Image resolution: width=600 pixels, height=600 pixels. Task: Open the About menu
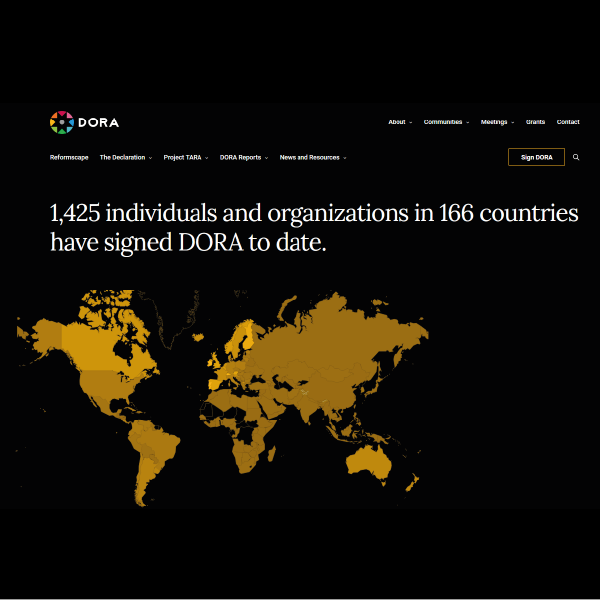point(396,122)
